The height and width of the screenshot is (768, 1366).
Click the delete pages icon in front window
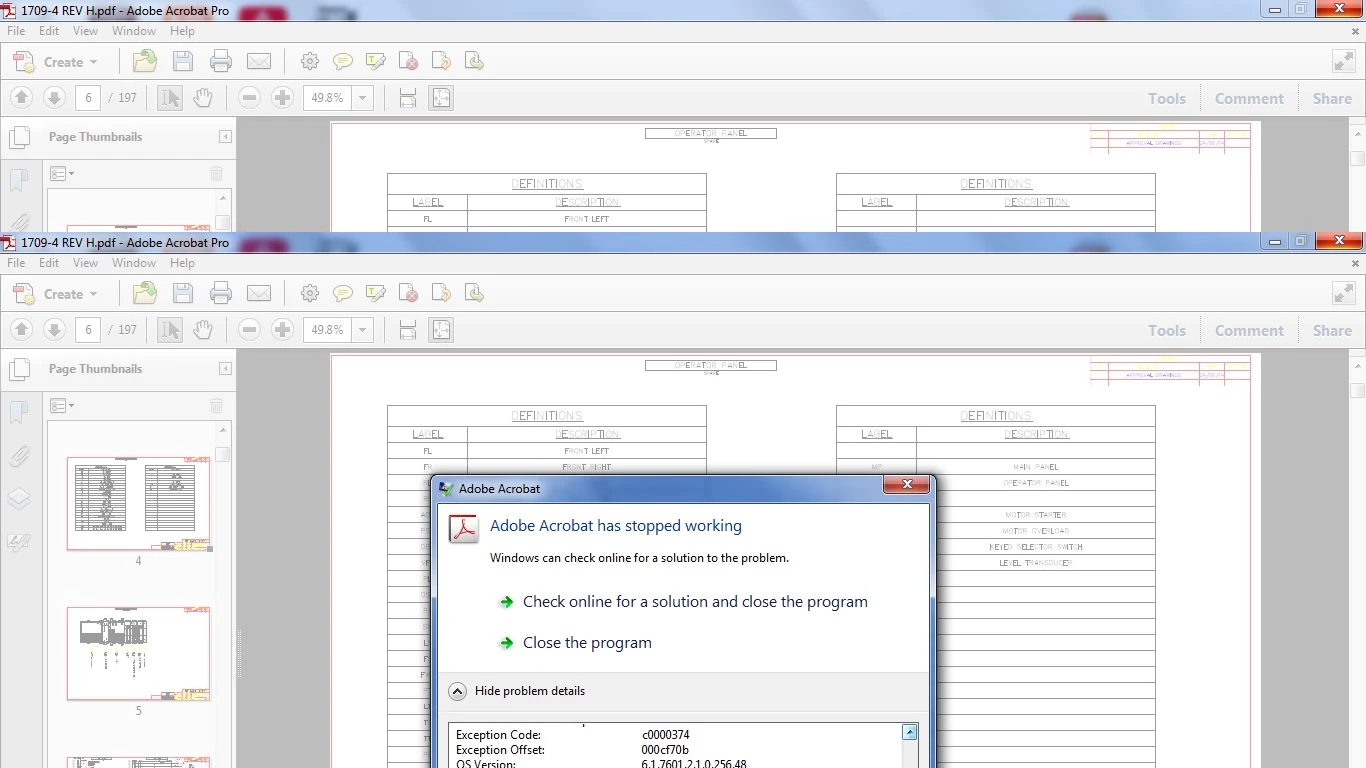(409, 294)
